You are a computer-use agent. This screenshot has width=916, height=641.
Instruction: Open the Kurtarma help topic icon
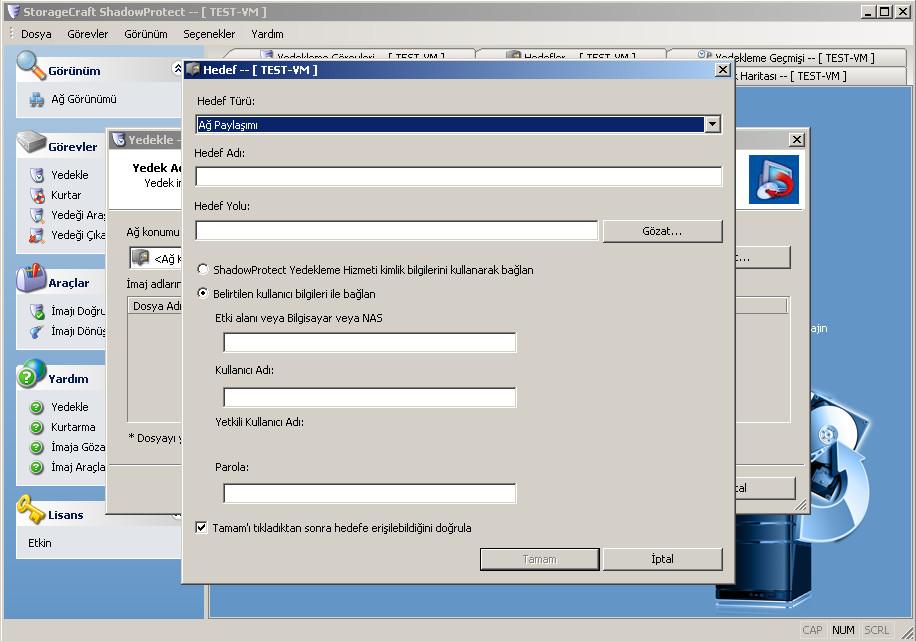(37, 427)
